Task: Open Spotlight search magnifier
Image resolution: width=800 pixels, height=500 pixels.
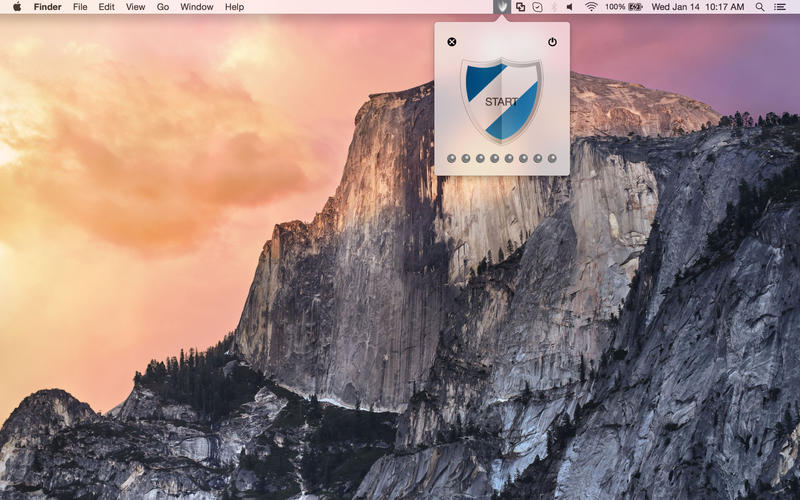Action: [760, 7]
